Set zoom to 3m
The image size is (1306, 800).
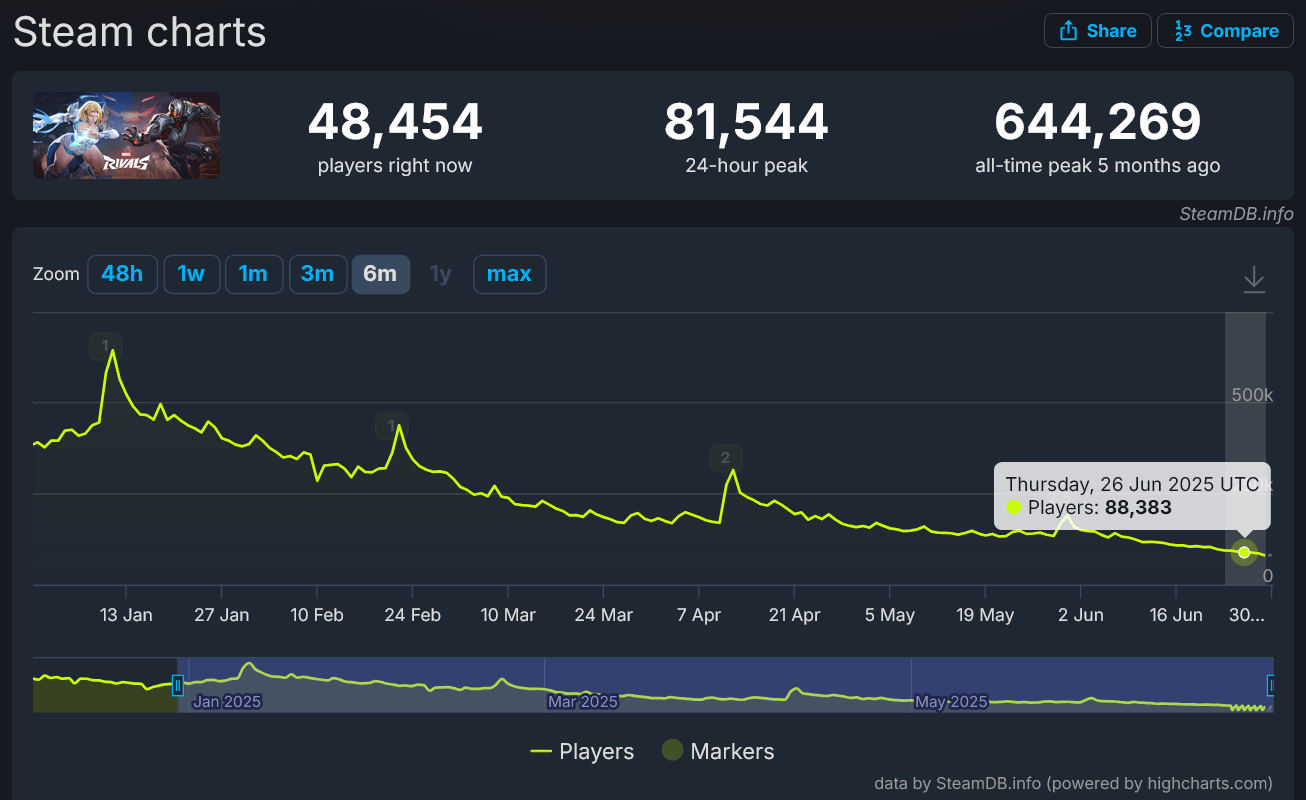(318, 274)
